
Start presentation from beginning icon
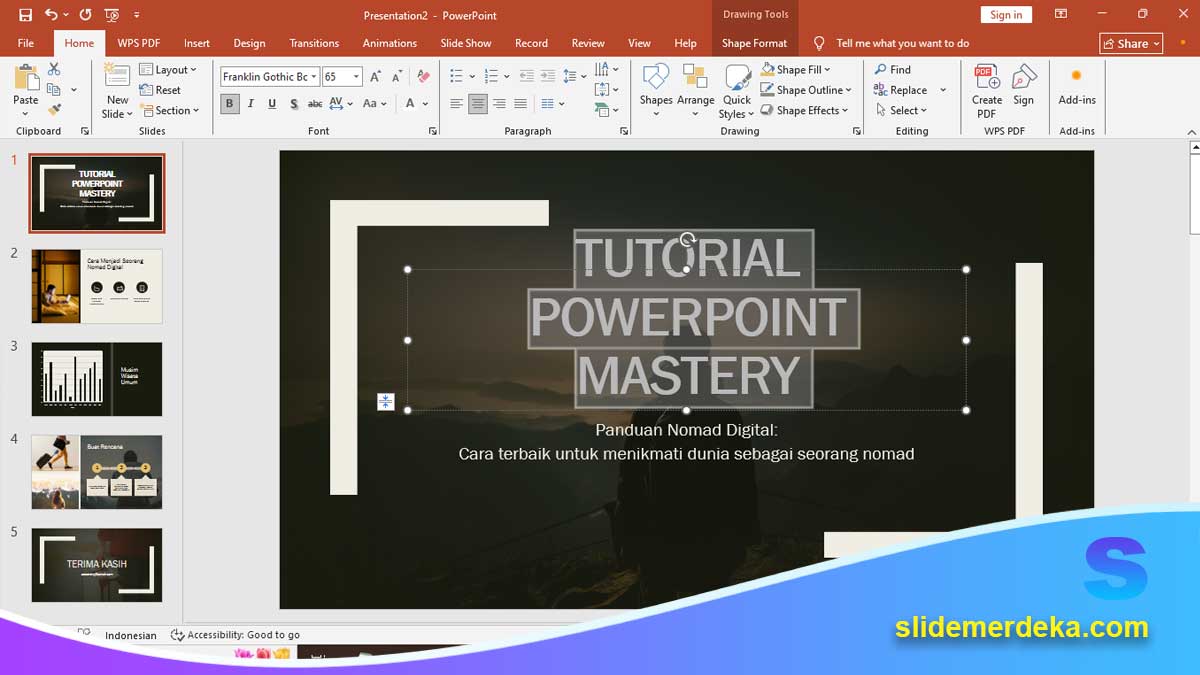[111, 15]
